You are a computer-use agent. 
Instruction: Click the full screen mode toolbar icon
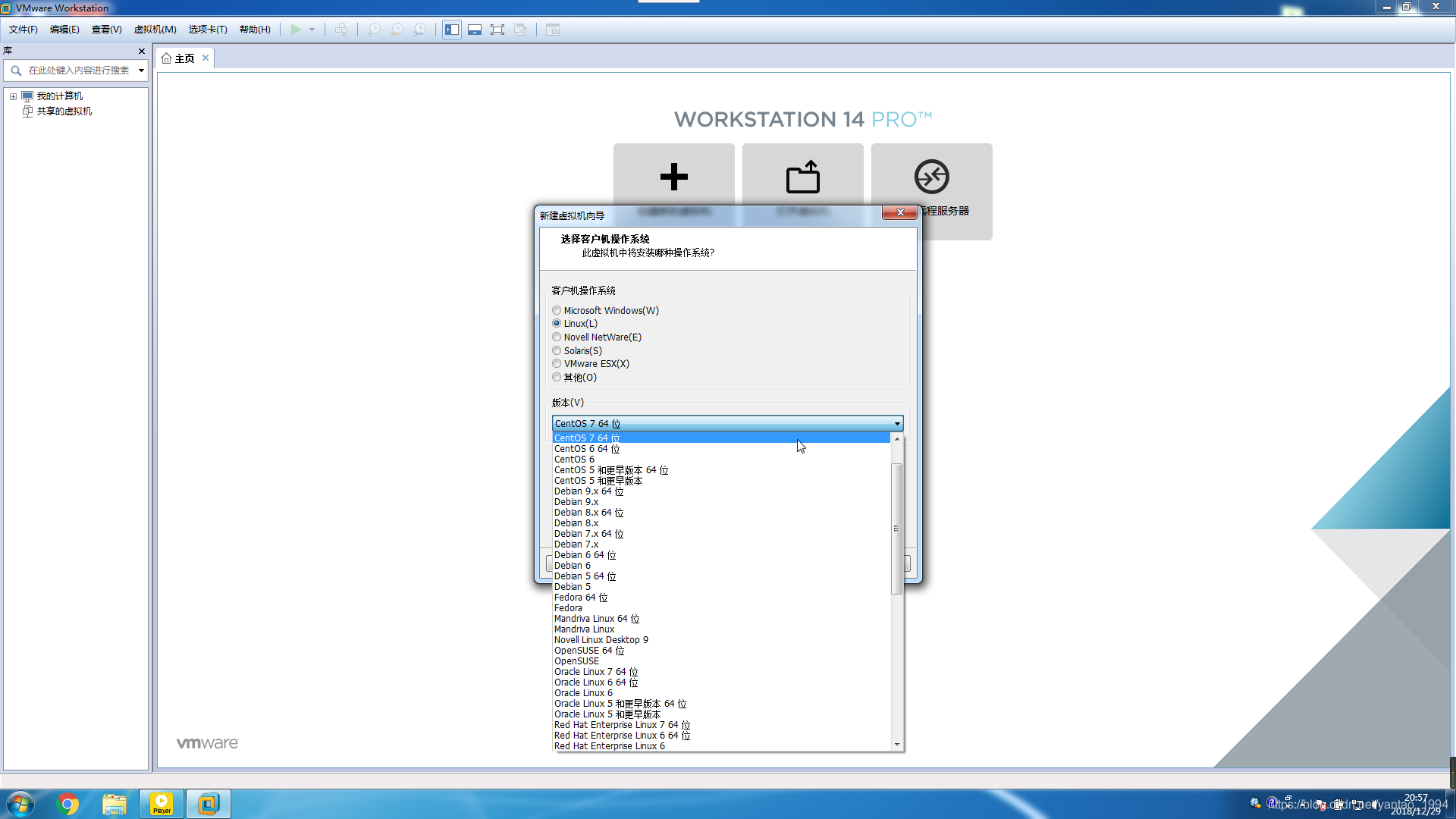pyautogui.click(x=497, y=30)
